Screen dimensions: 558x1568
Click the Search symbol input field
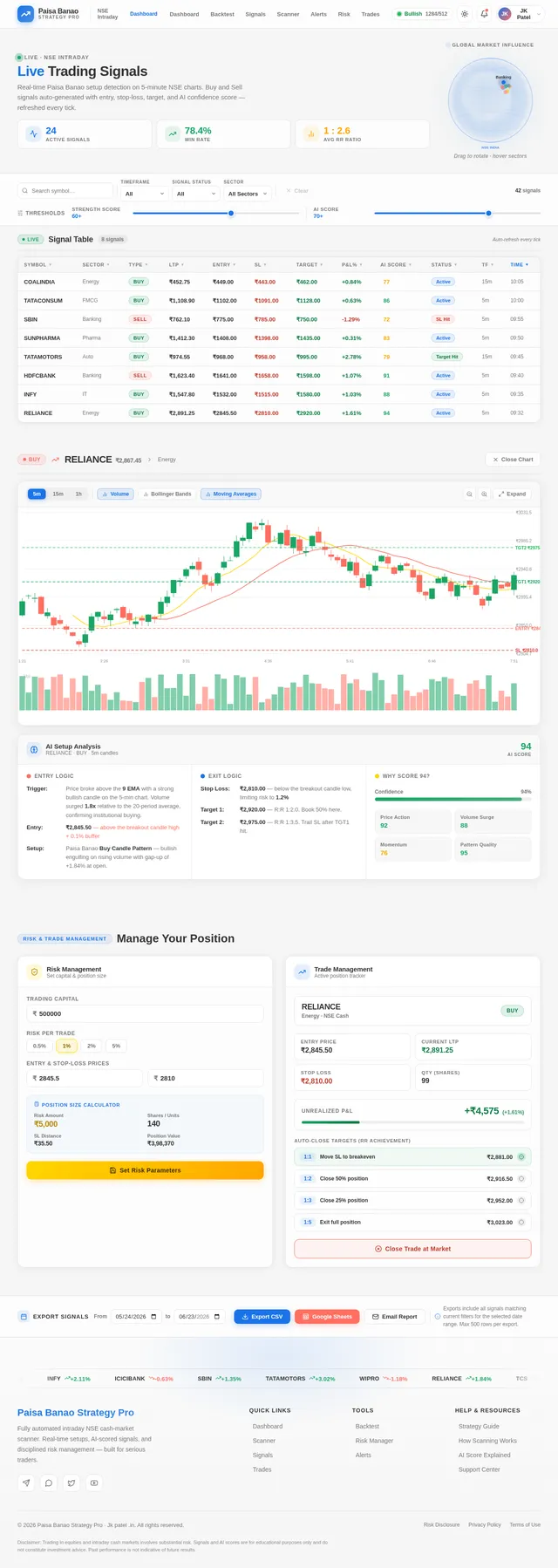click(65, 190)
